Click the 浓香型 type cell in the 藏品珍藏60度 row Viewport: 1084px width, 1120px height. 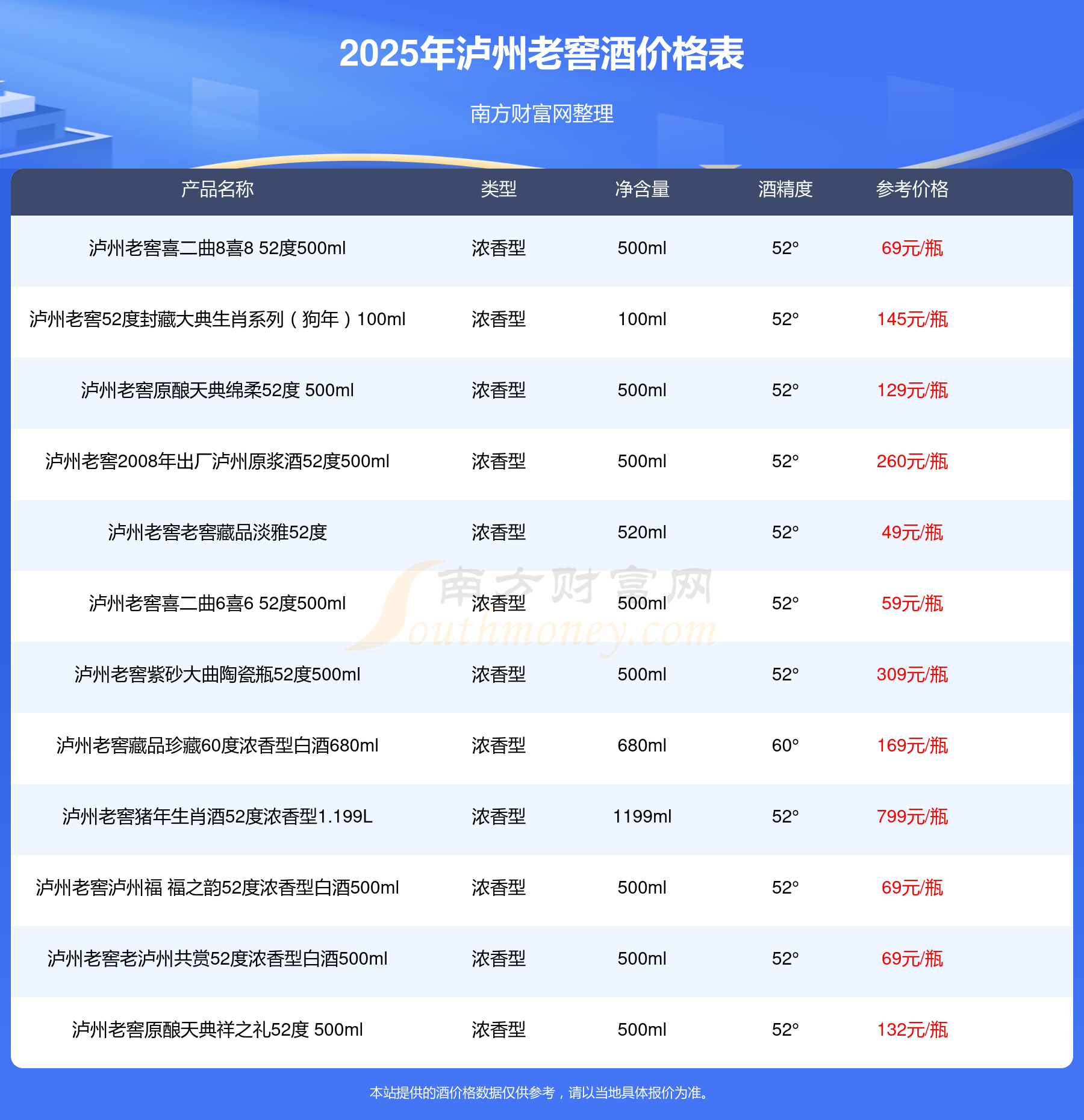click(499, 745)
